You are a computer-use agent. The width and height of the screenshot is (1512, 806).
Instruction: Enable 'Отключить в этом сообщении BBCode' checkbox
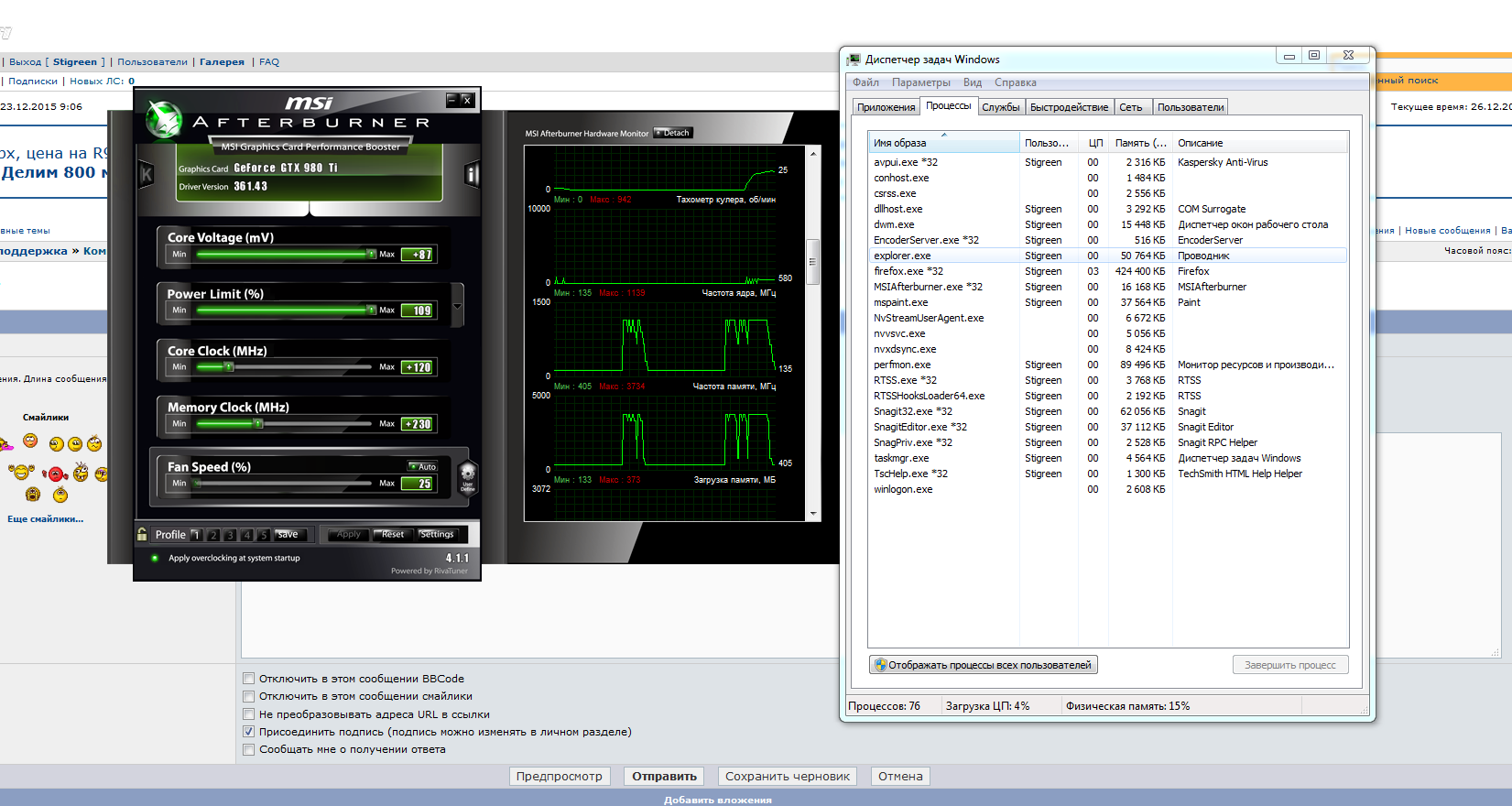tap(248, 679)
